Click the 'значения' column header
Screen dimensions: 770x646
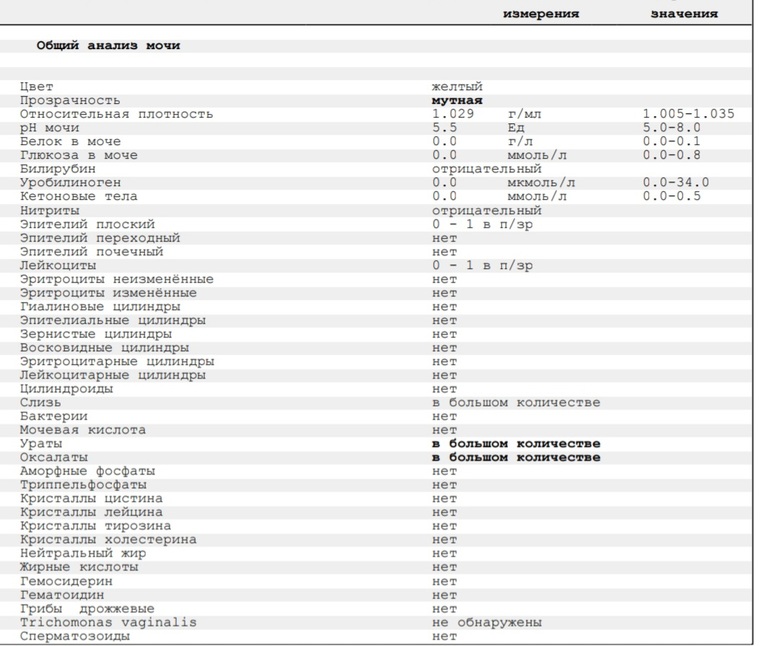(684, 14)
